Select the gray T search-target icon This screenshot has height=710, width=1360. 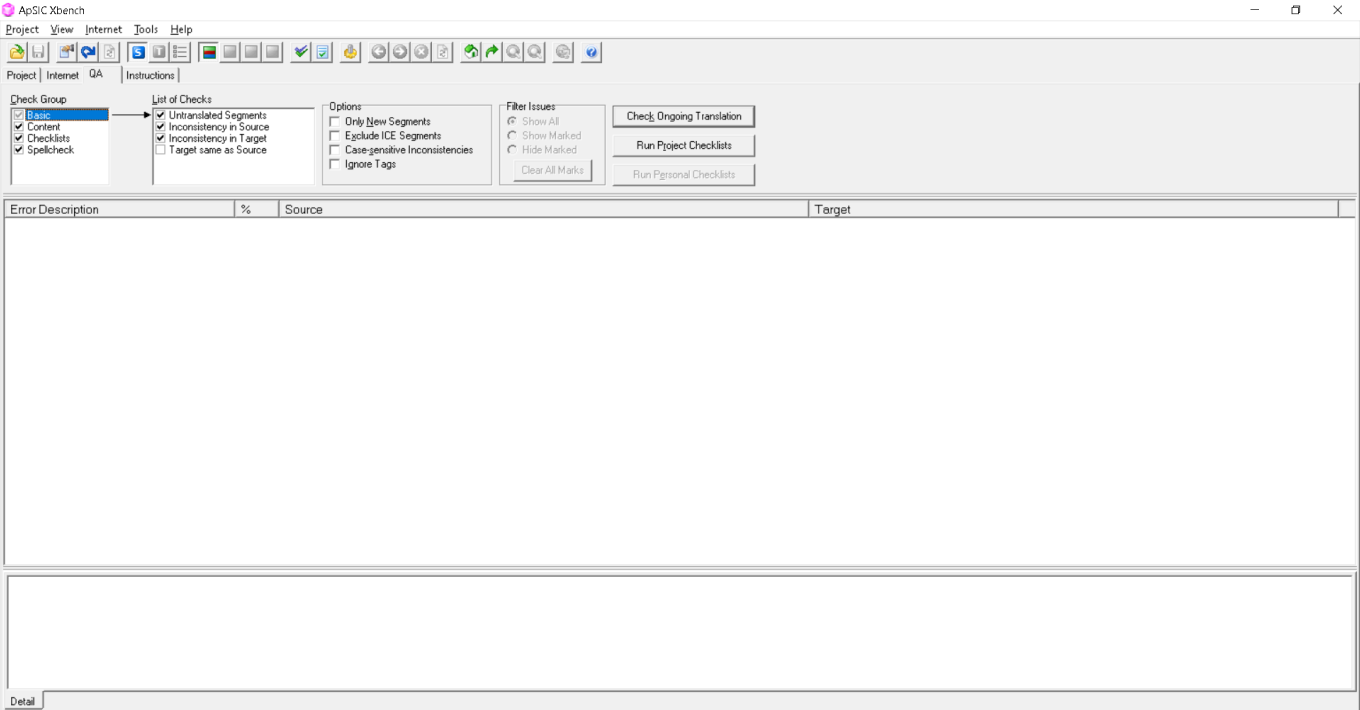(159, 52)
